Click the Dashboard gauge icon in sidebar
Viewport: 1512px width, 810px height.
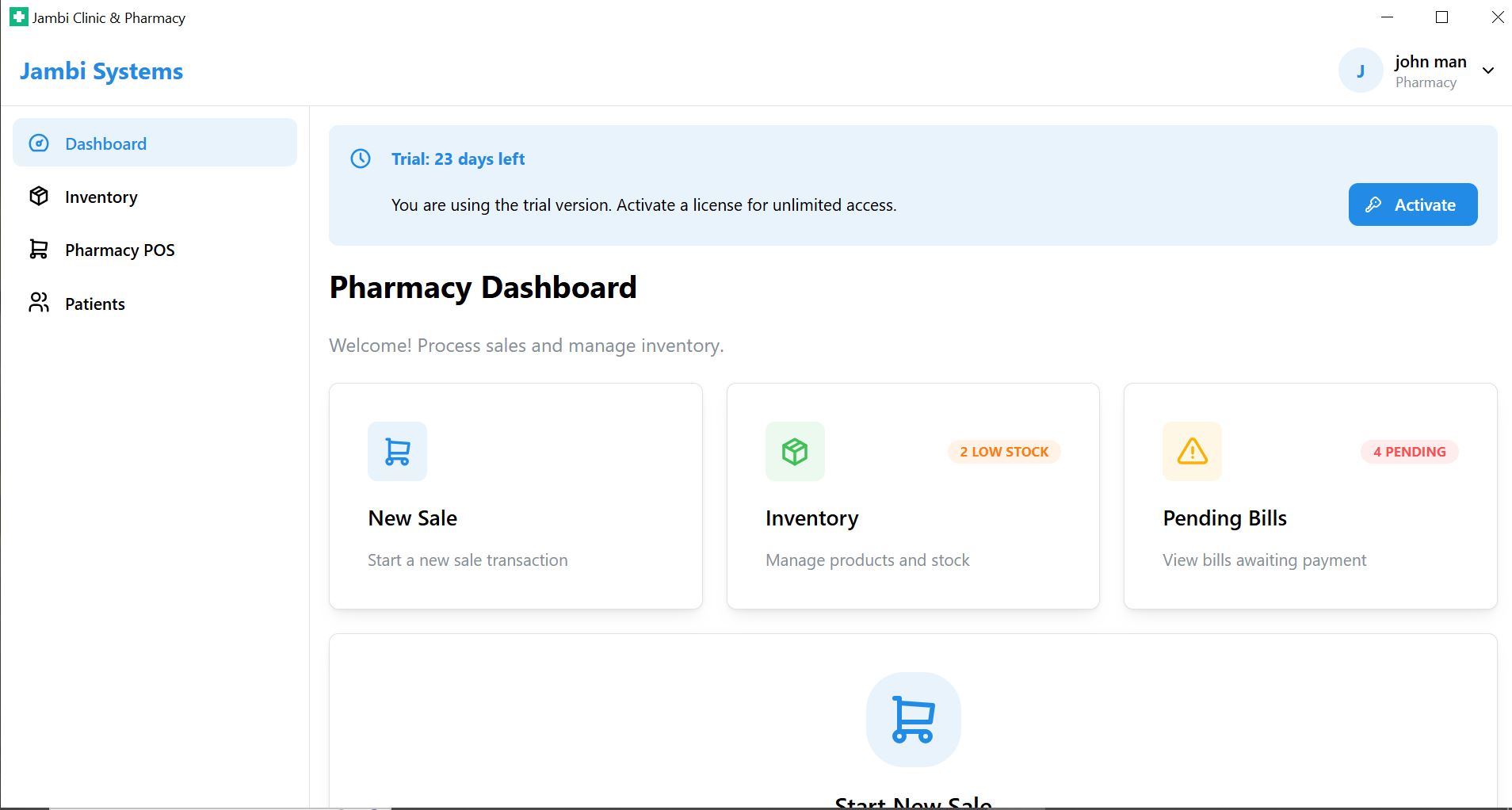coord(39,143)
